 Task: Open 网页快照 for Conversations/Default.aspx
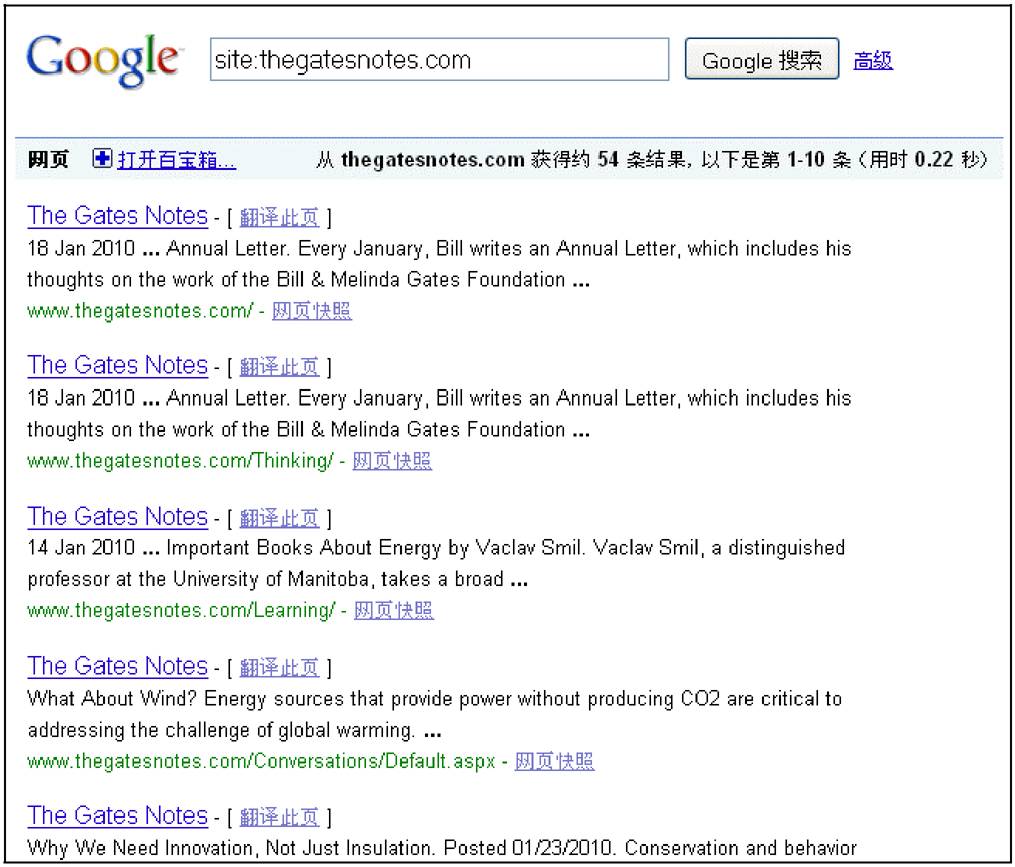[x=554, y=761]
